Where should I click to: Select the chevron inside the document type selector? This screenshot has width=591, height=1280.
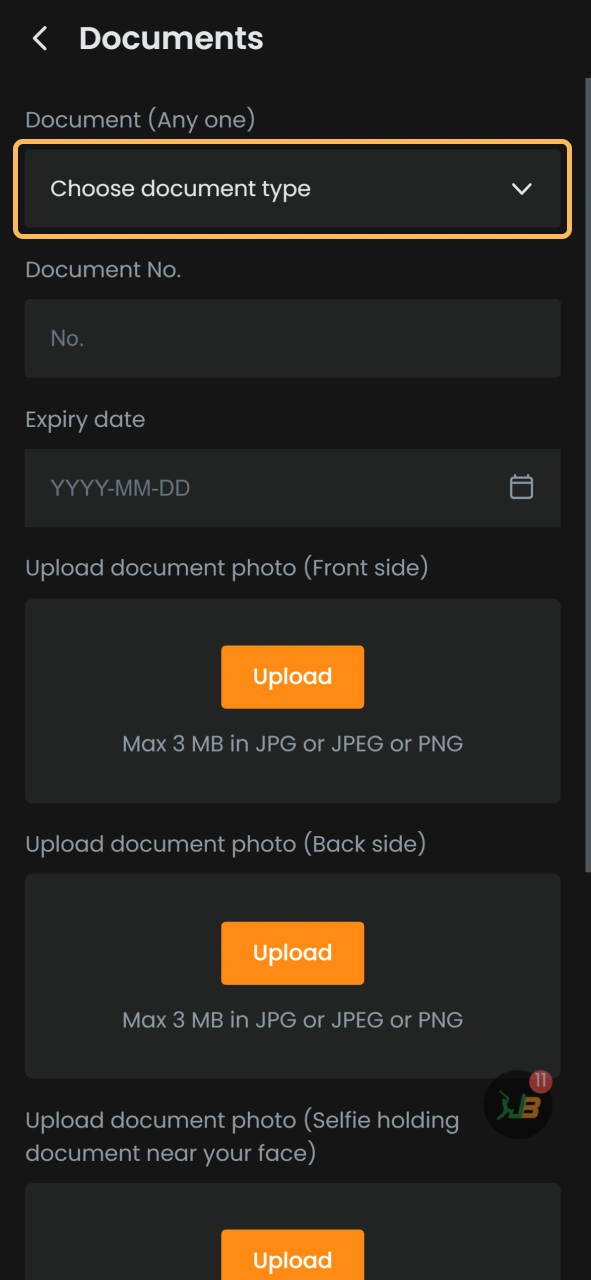click(521, 188)
